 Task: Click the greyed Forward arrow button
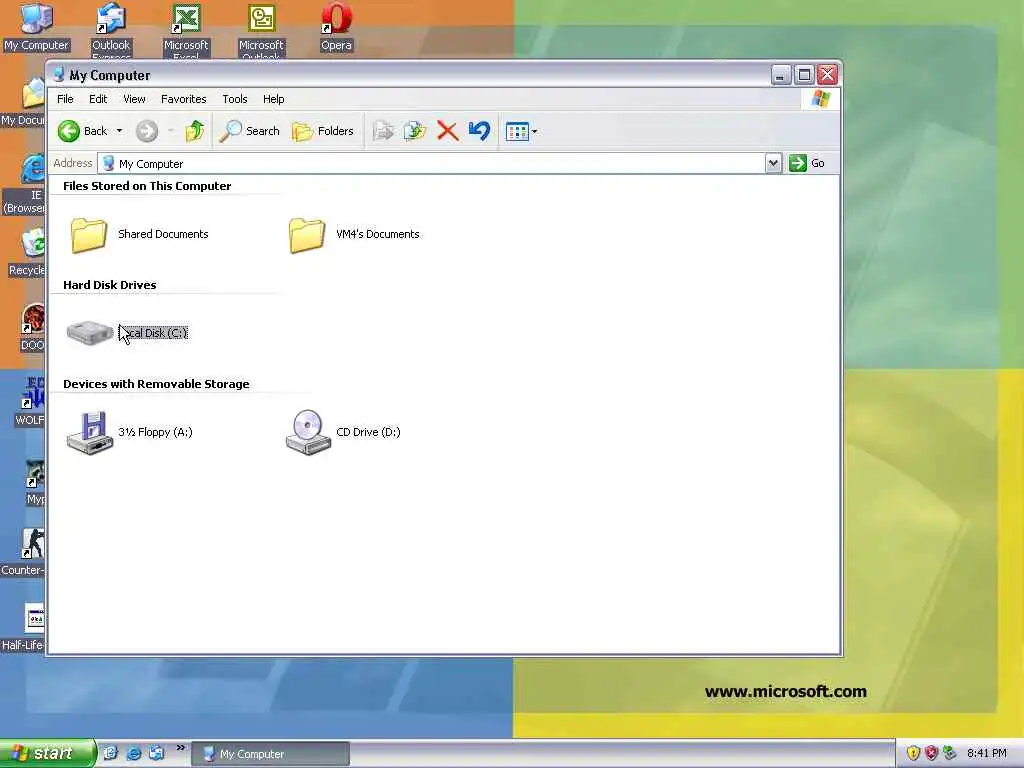[147, 131]
